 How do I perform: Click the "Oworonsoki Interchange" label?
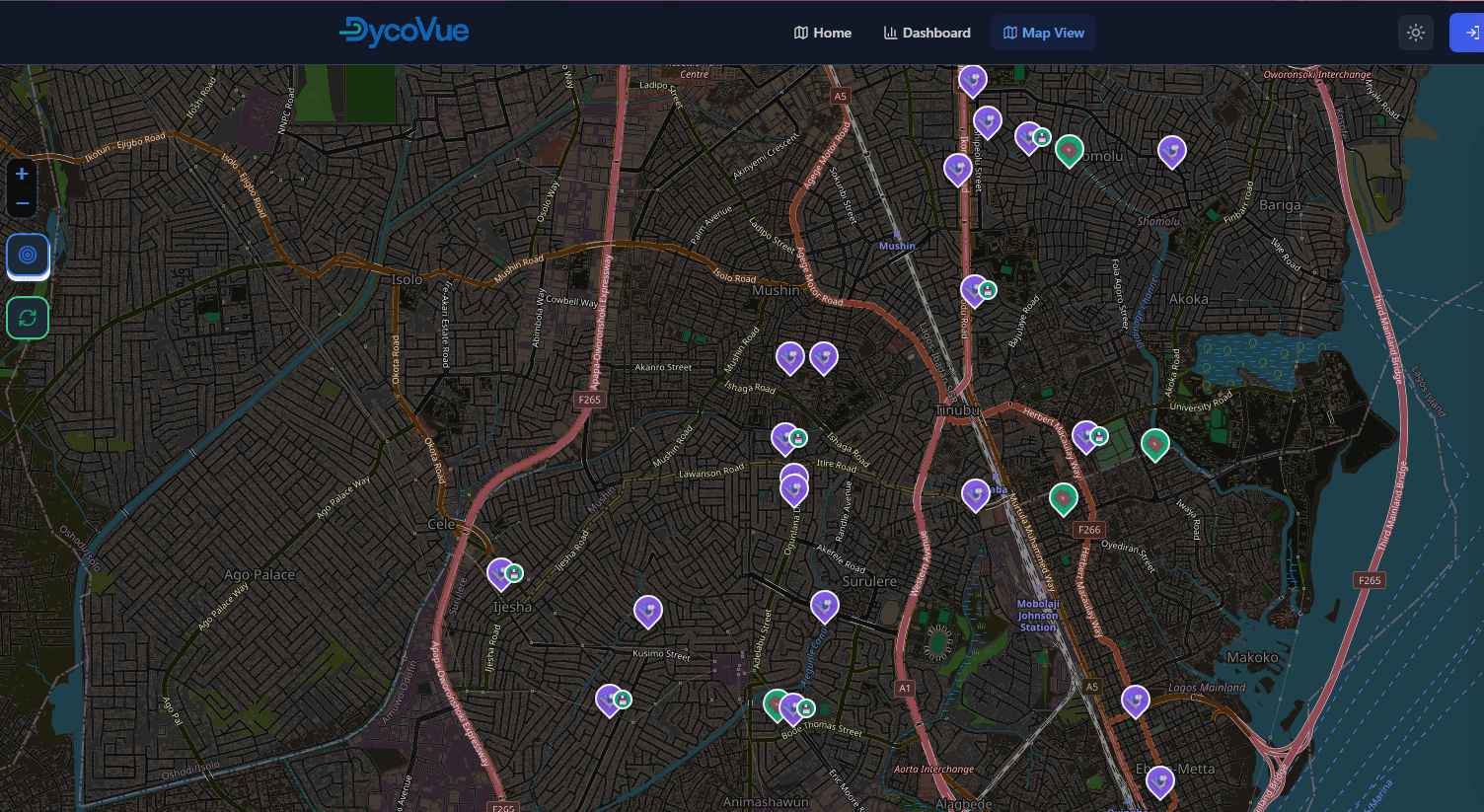click(x=1317, y=75)
